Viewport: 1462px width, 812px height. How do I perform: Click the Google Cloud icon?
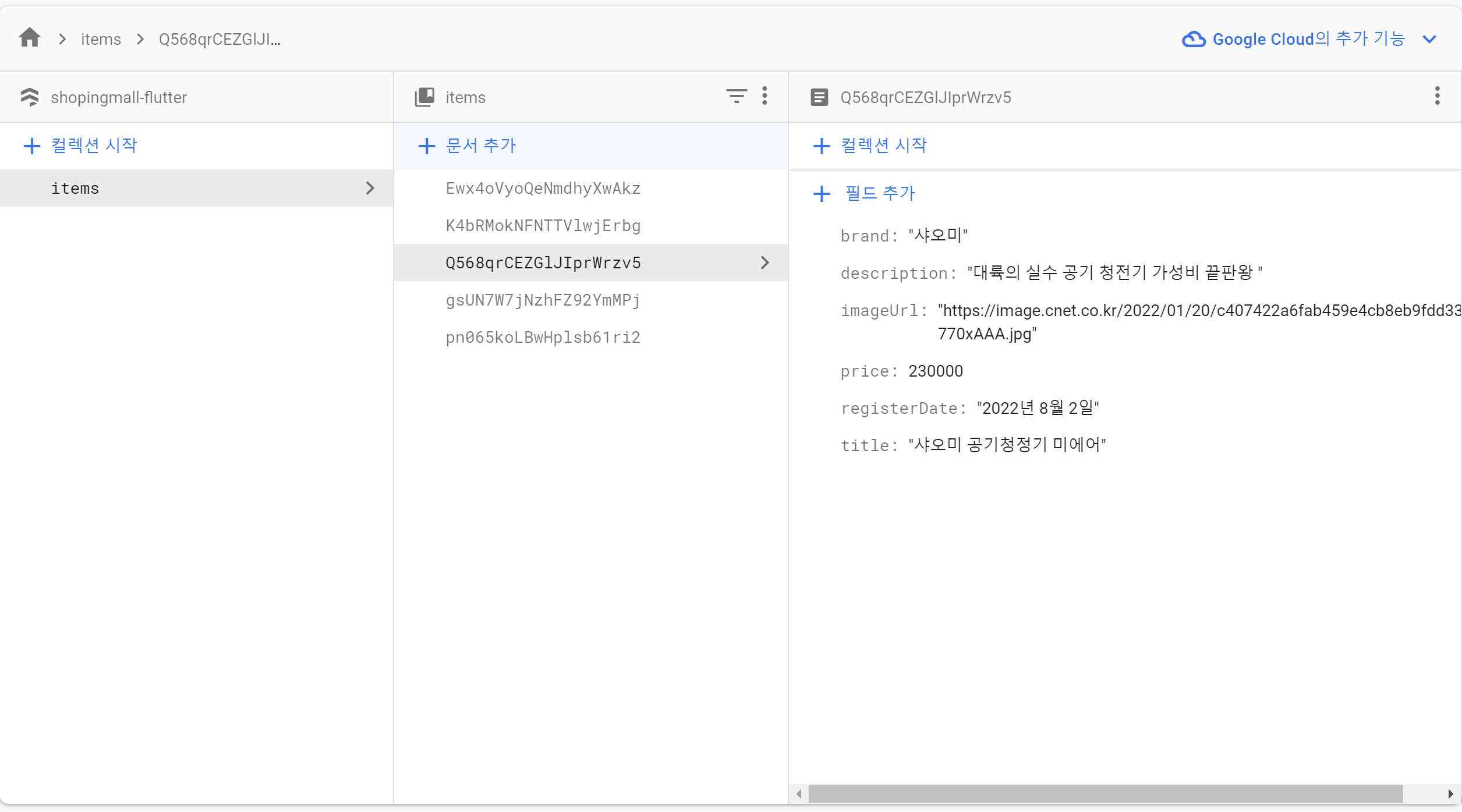click(x=1194, y=39)
